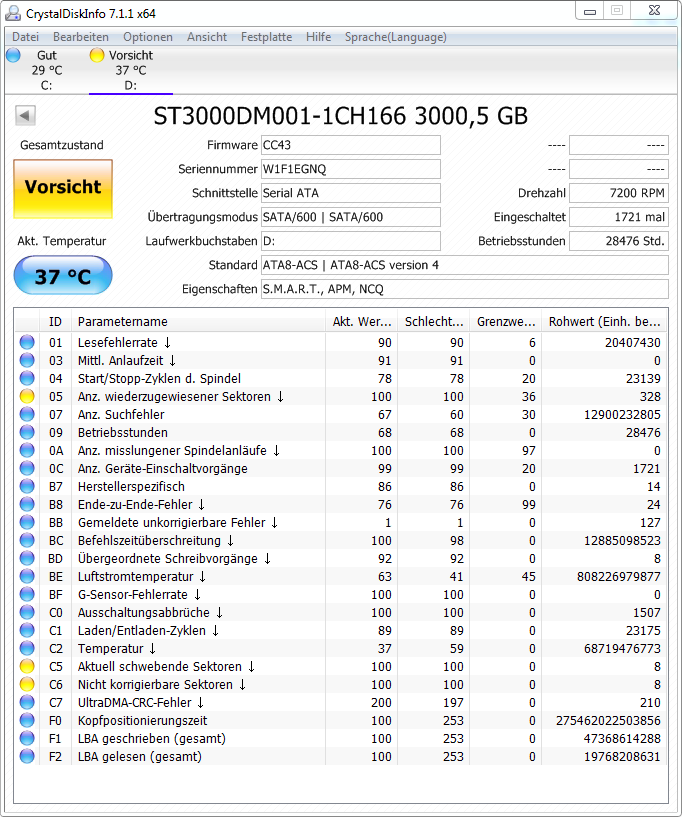The image size is (682, 817).
Task: Click the Seriennummer field W1F1EGNQ
Action: 351,169
